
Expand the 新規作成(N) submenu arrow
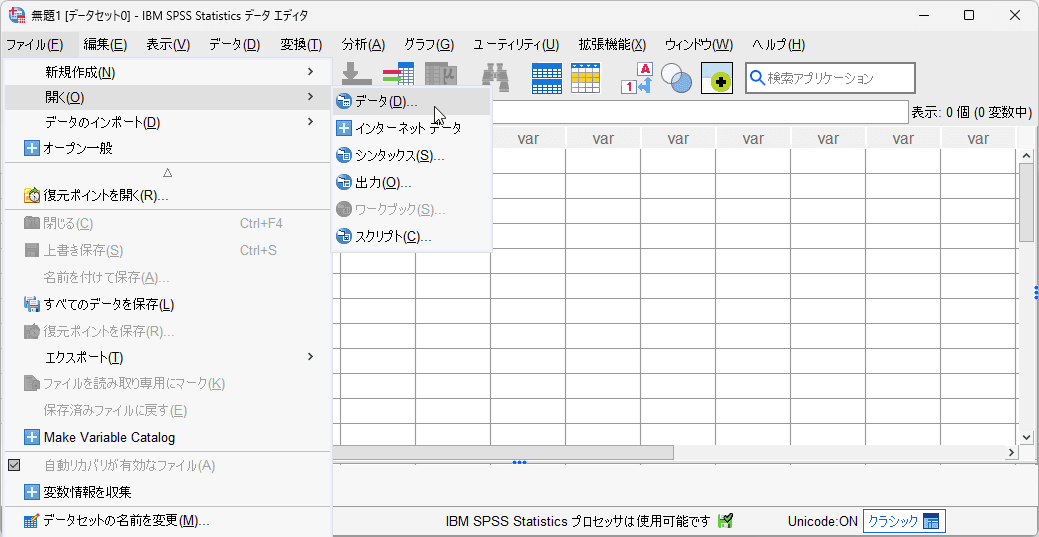(310, 71)
